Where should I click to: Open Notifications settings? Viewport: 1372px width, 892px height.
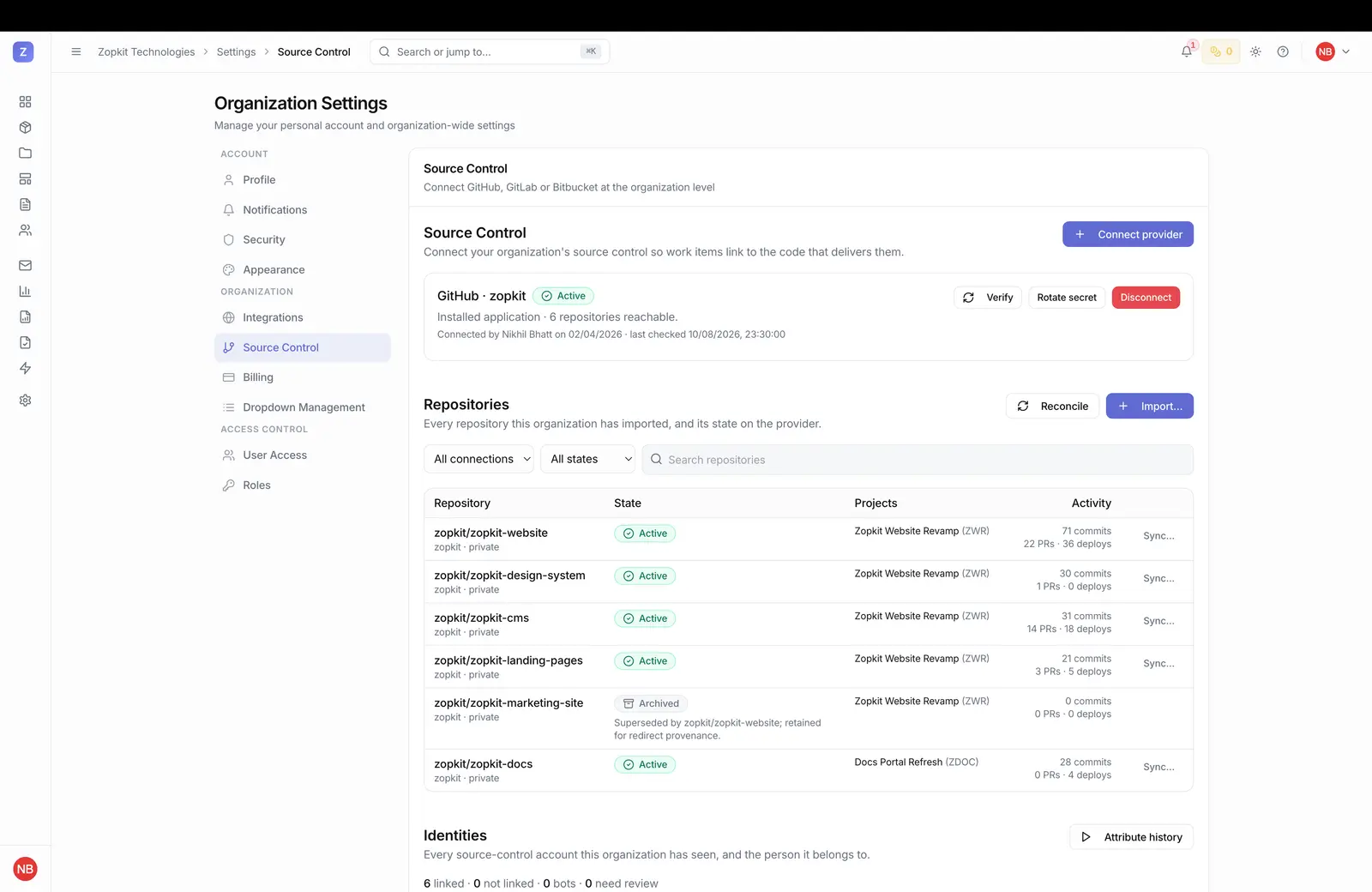303,210
